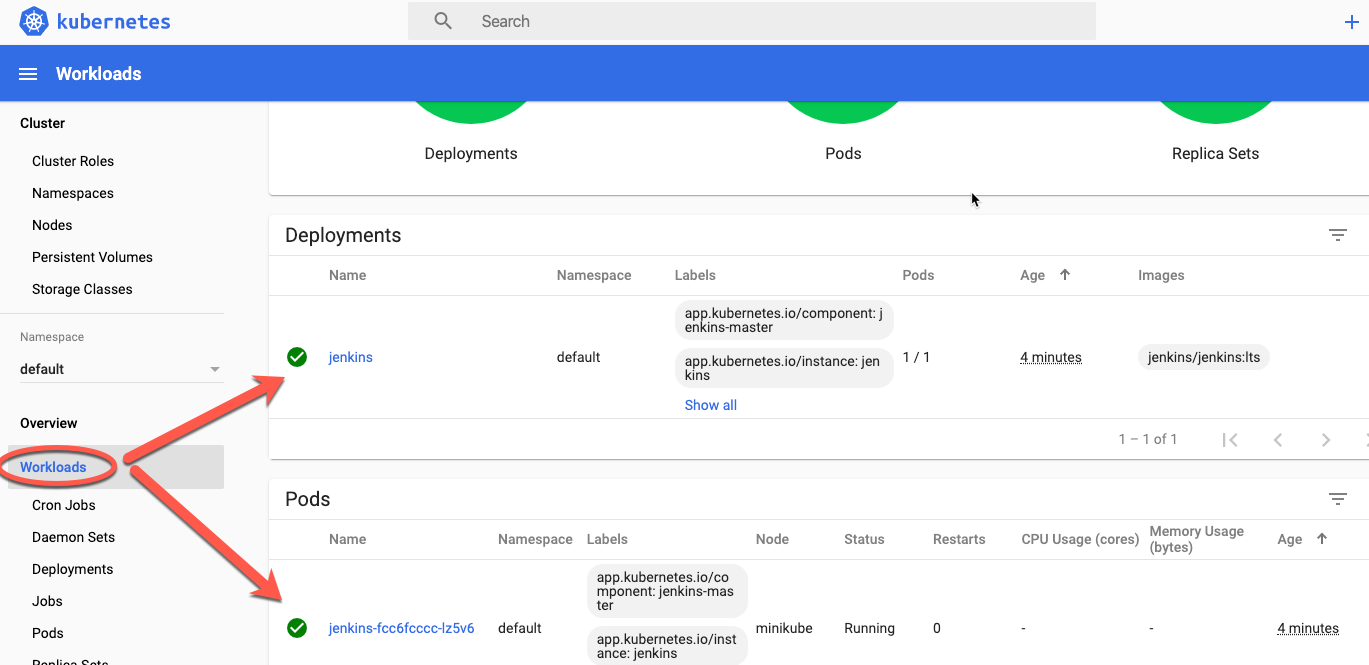Click Deployments Age column header

[1032, 275]
